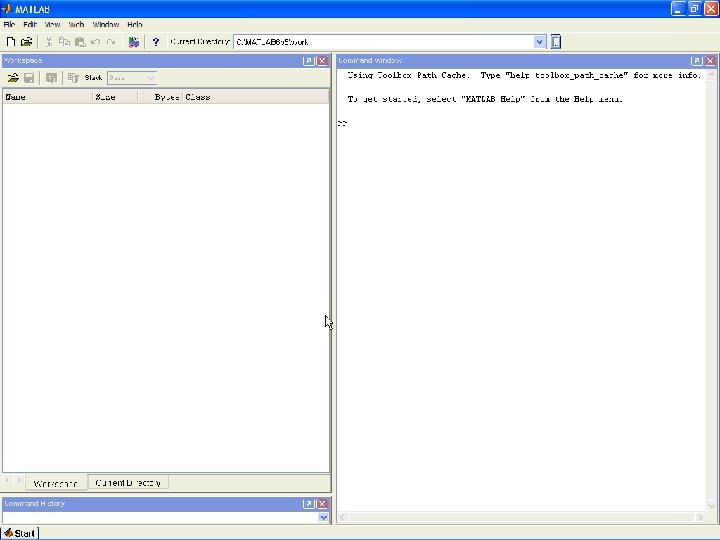Screen dimensions: 720x540
Task: Switch to the Current Directory tab
Action: point(128,483)
